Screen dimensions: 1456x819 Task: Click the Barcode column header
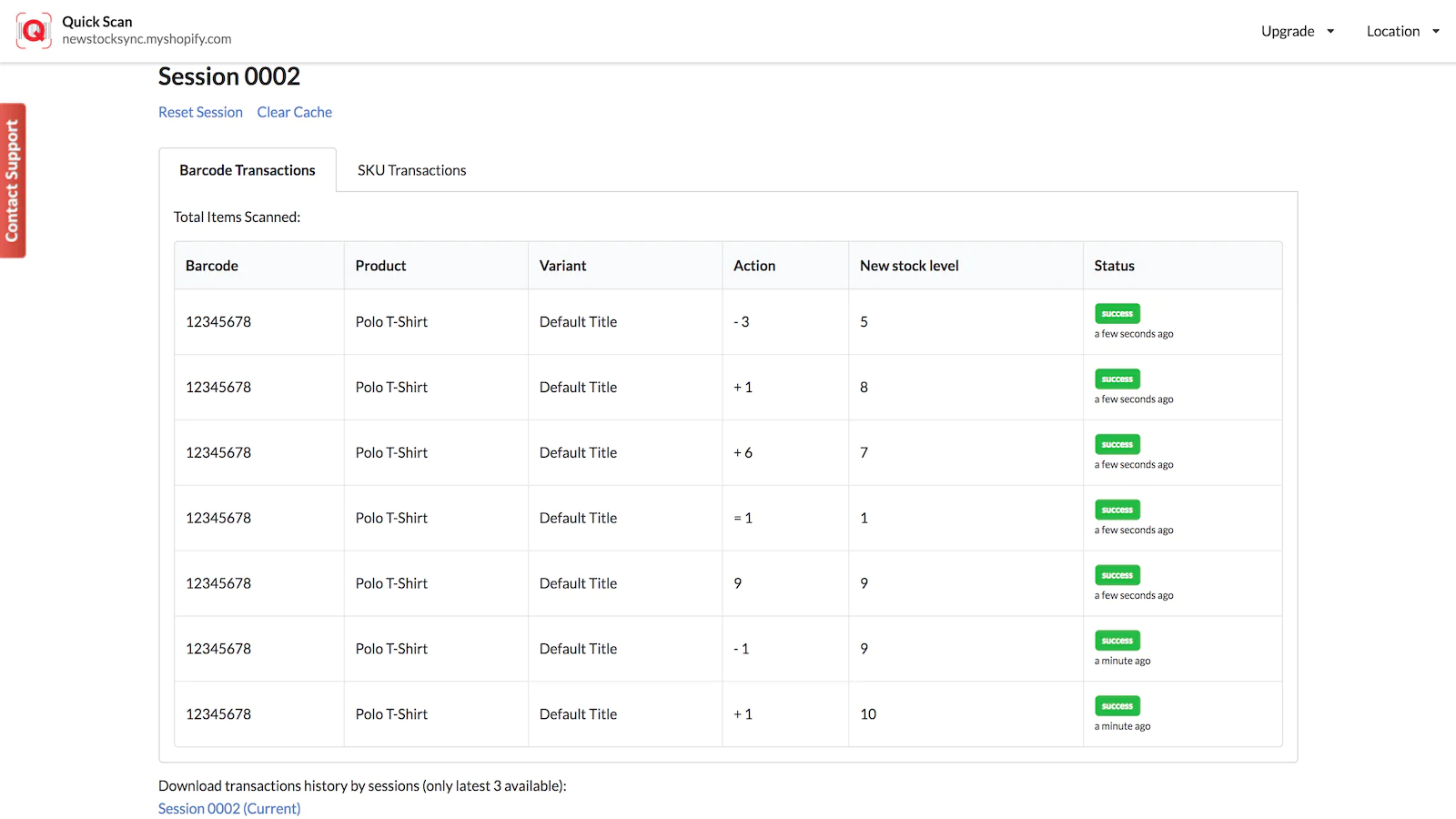pyautogui.click(x=212, y=266)
